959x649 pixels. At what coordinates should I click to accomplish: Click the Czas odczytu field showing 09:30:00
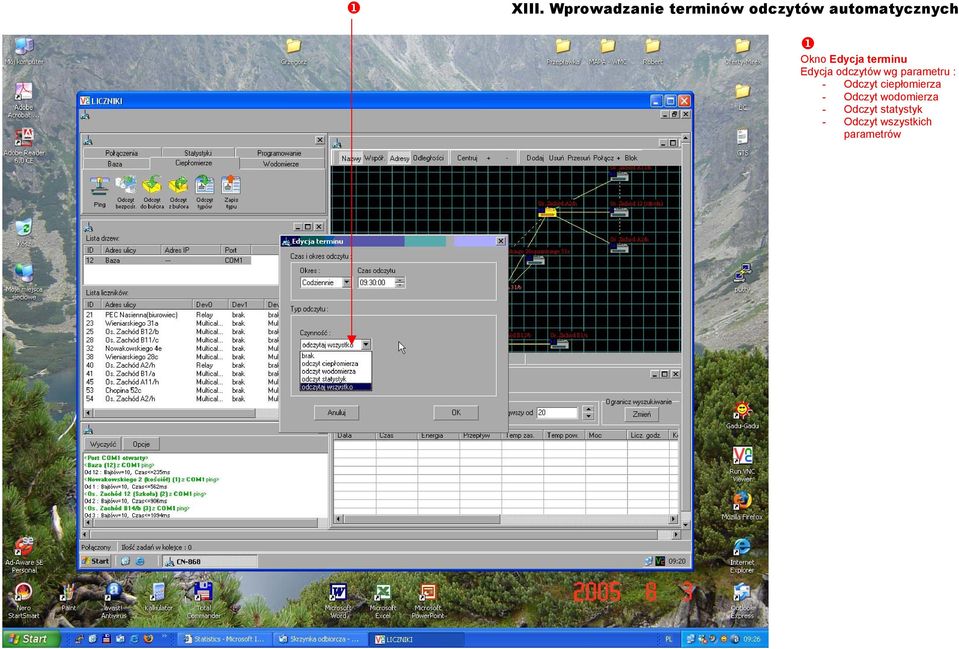(x=377, y=283)
